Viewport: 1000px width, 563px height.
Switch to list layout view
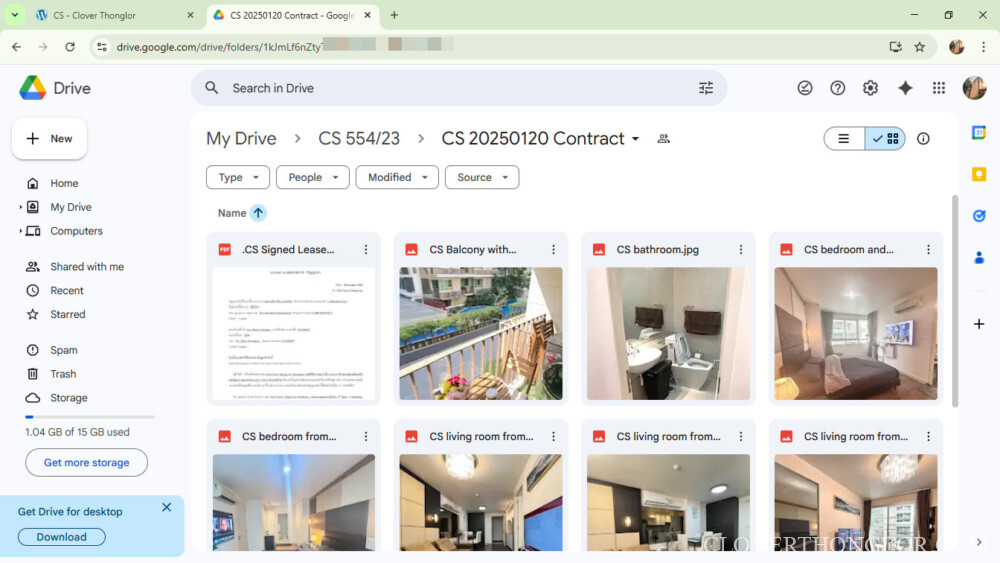844,139
